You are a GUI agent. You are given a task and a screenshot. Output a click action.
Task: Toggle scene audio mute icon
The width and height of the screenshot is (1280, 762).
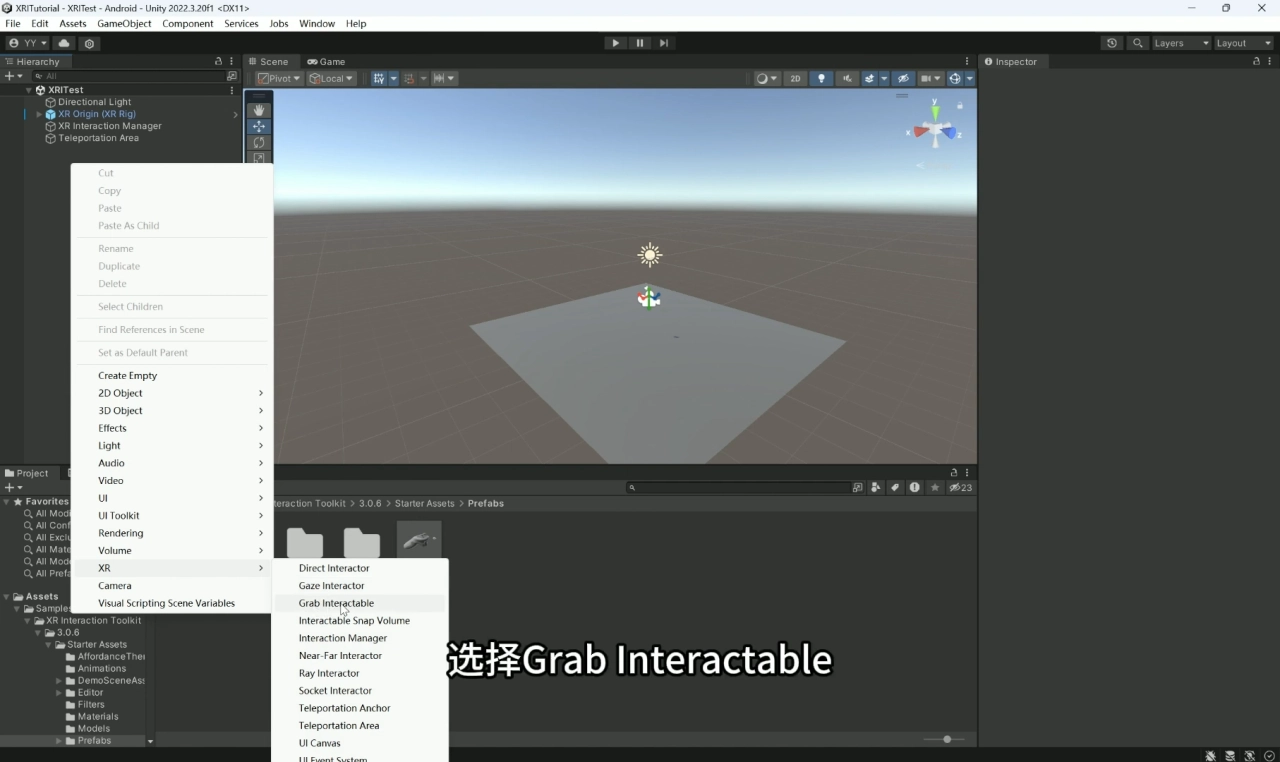click(847, 78)
